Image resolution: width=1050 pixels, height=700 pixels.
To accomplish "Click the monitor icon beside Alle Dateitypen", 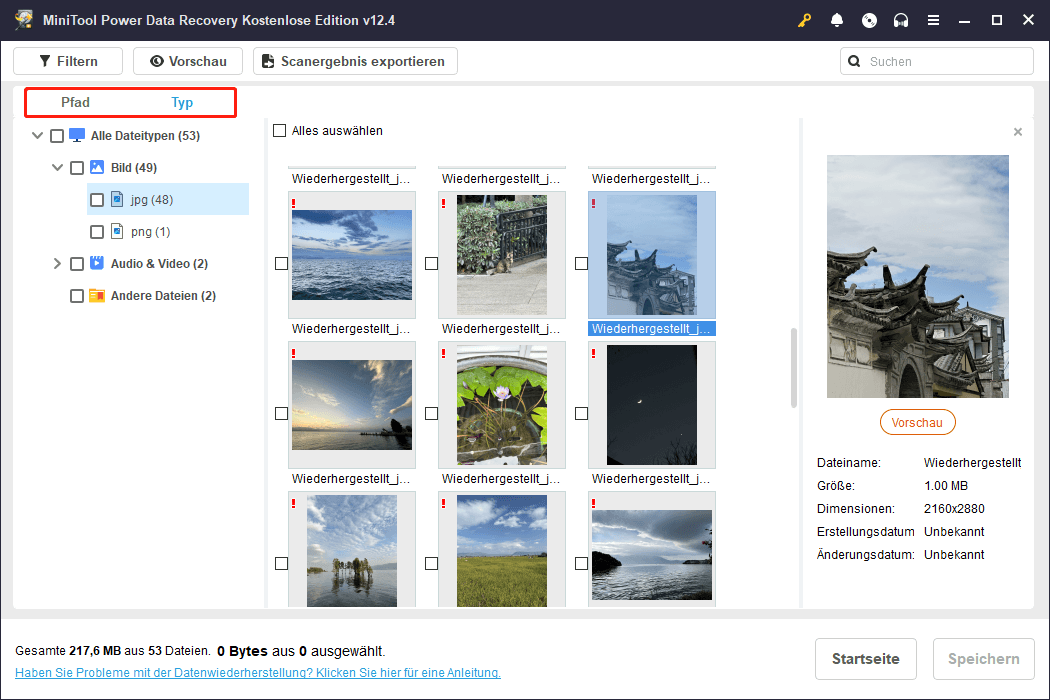I will [x=77, y=135].
